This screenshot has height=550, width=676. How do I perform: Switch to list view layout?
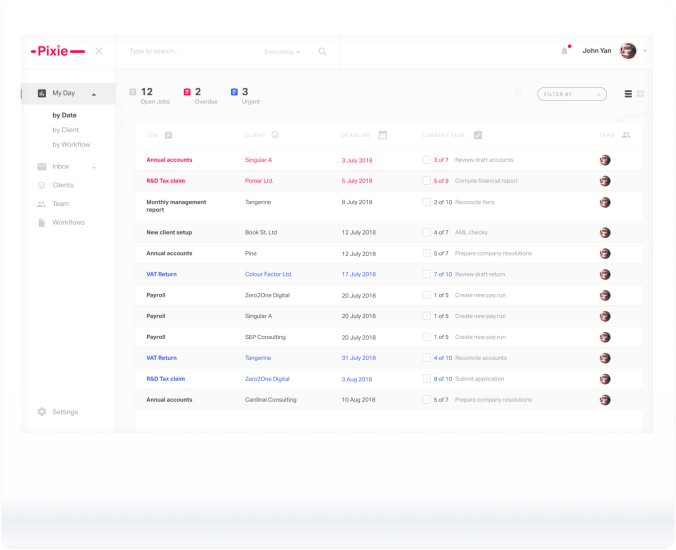tap(628, 94)
